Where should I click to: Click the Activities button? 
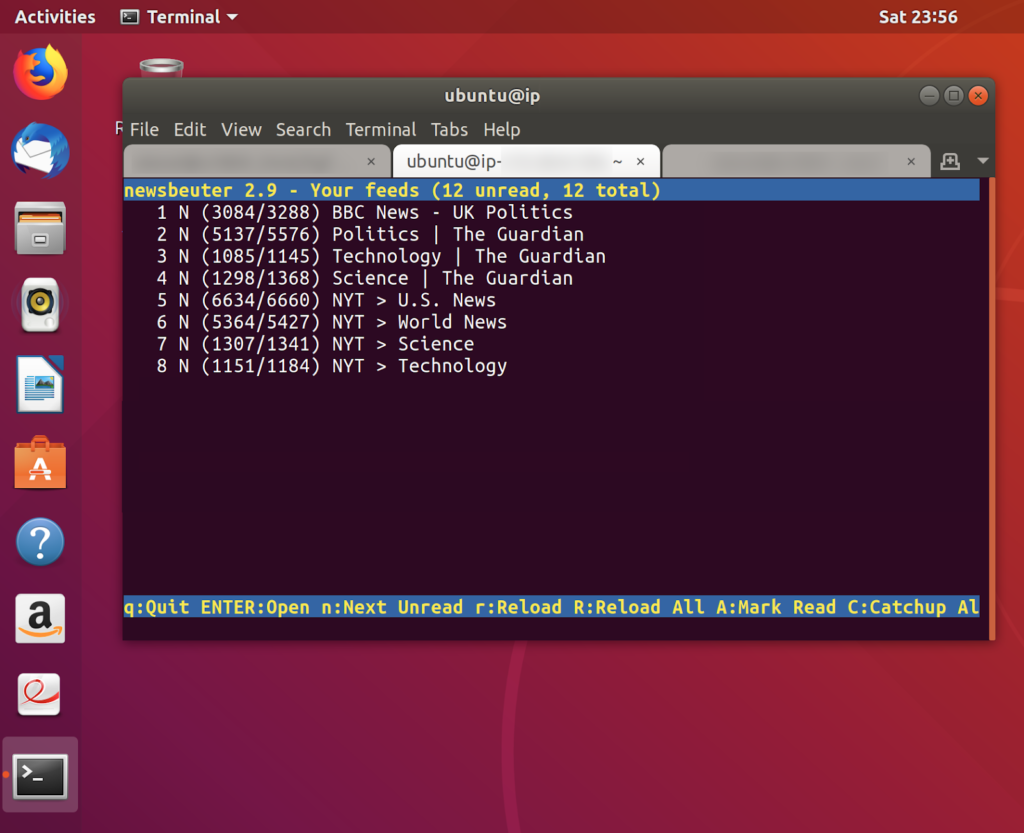55,17
